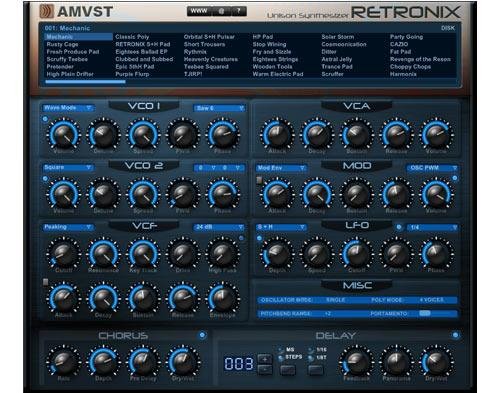The image size is (497, 393).
Task: Toggle the square switch beside VCF envelope Attack
Action: point(46,282)
